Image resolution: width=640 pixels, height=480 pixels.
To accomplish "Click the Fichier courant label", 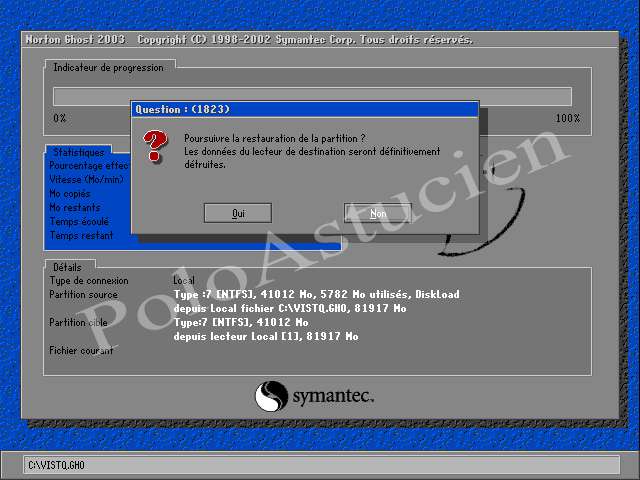I will point(81,350).
